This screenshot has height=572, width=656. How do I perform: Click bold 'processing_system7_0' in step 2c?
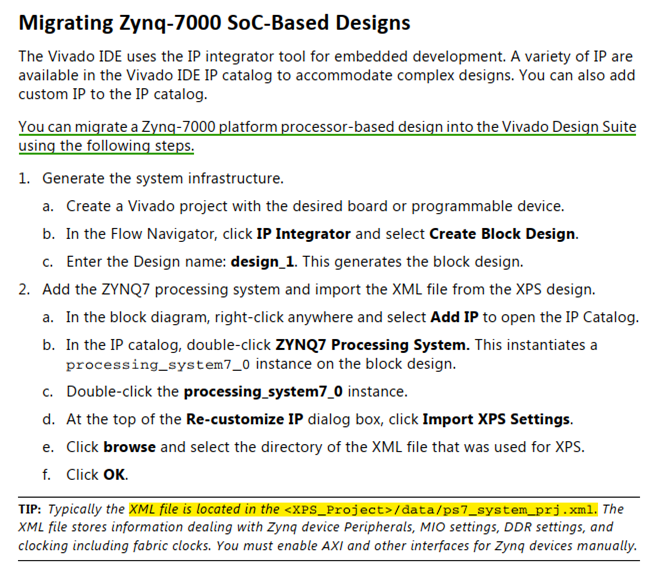pyautogui.click(x=263, y=392)
